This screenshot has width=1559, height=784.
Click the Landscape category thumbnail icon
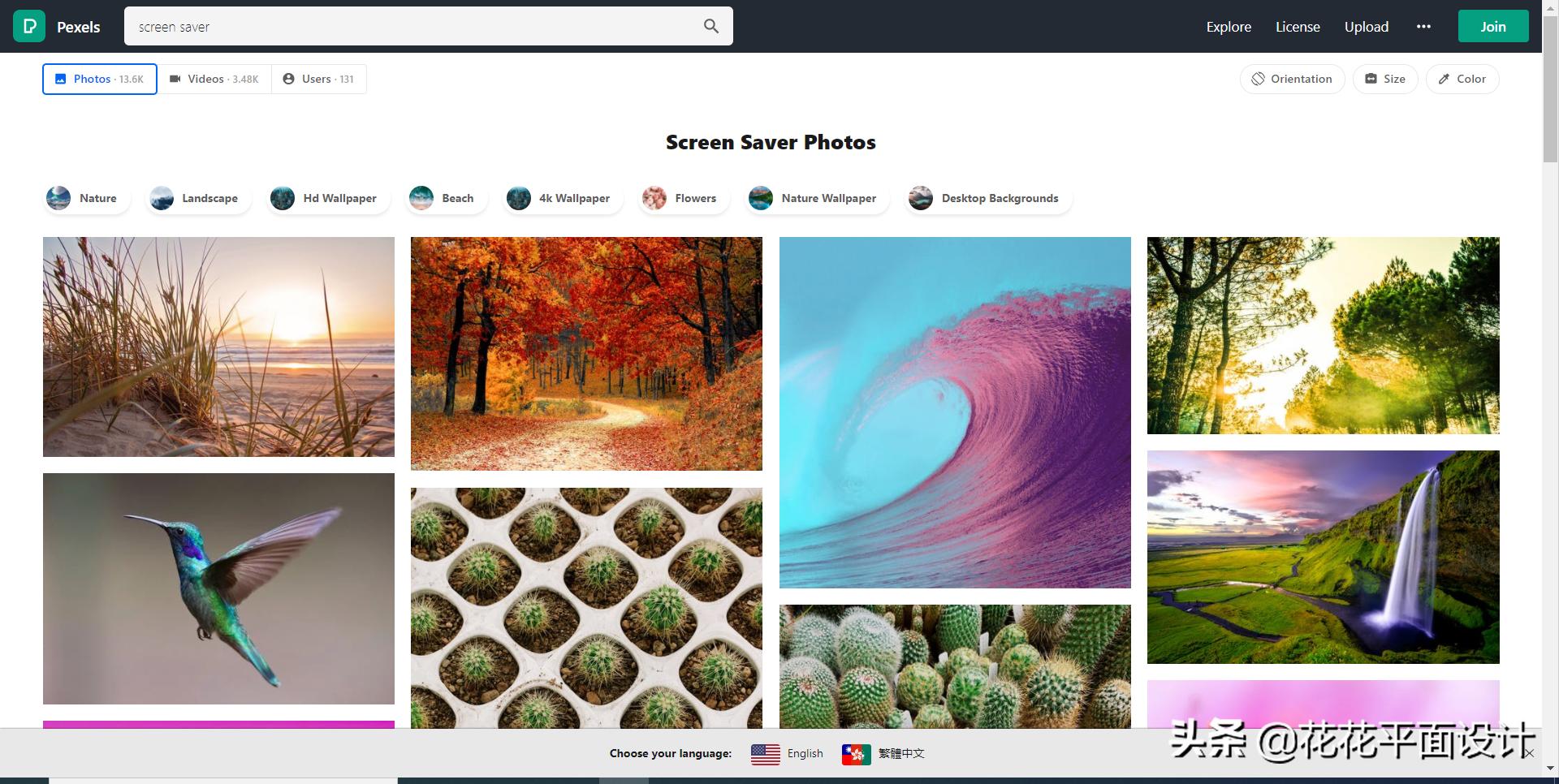click(x=162, y=198)
